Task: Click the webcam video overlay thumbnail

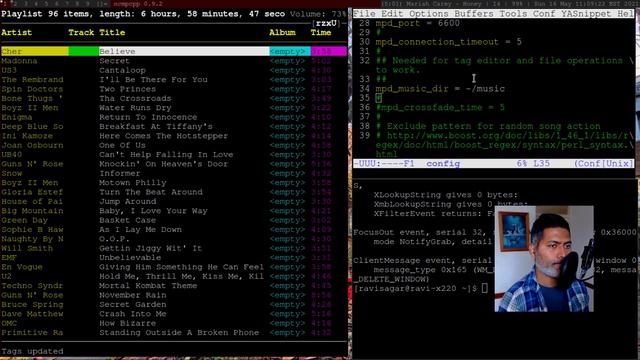Action: tap(544, 259)
